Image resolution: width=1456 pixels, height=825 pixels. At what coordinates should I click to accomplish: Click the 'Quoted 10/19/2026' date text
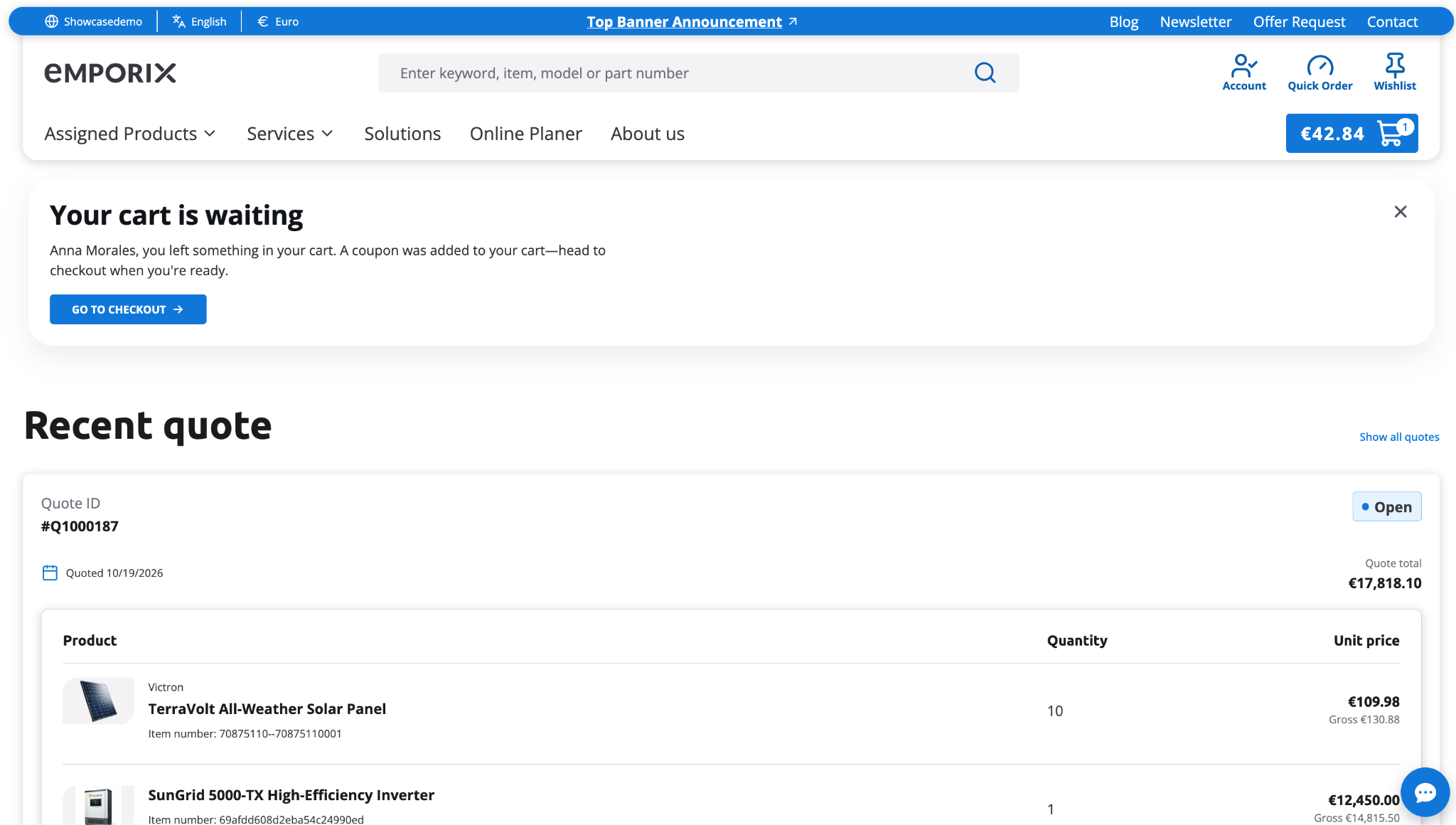pos(114,573)
